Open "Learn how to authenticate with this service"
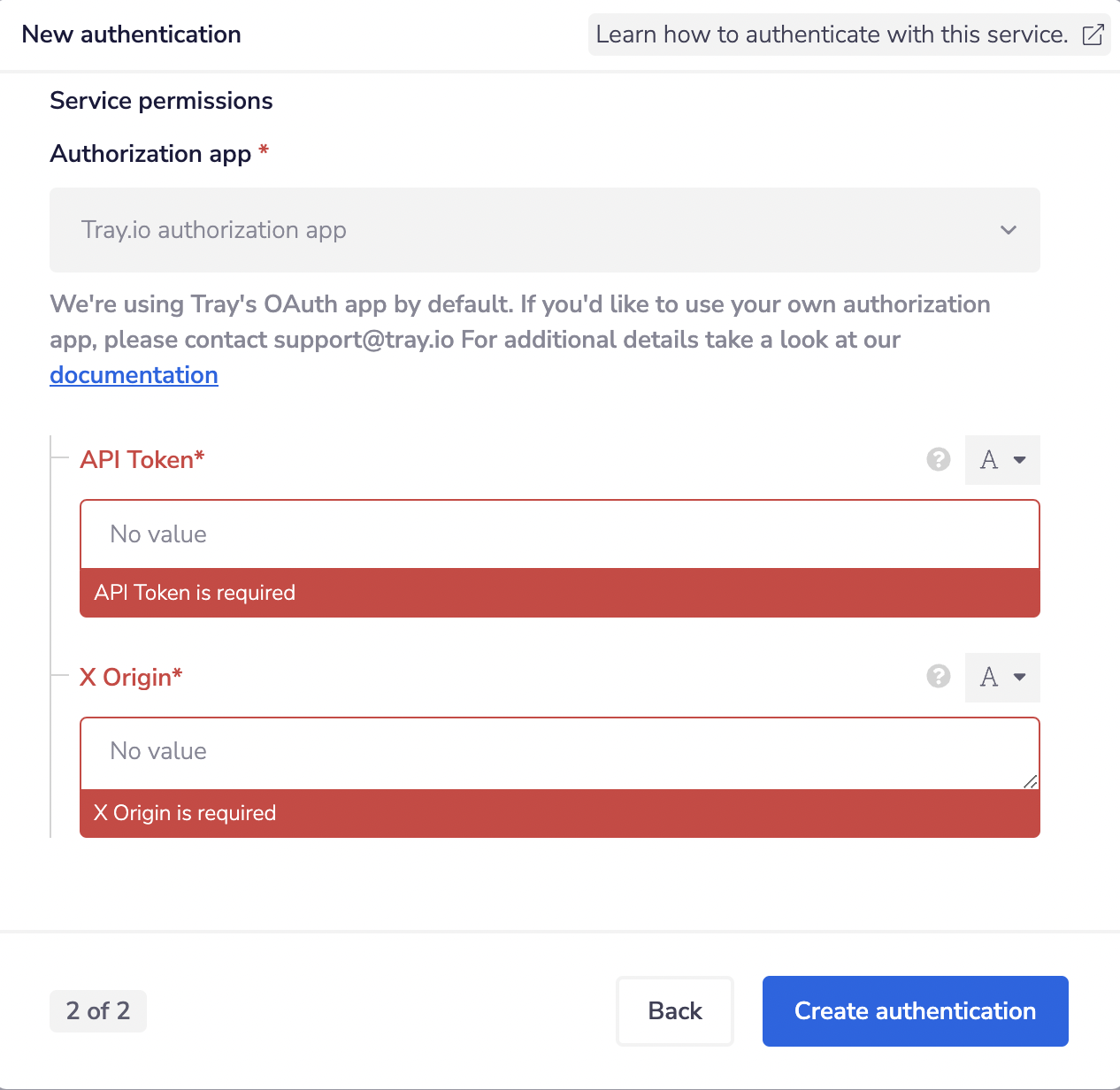This screenshot has width=1120, height=1090. coord(832,35)
